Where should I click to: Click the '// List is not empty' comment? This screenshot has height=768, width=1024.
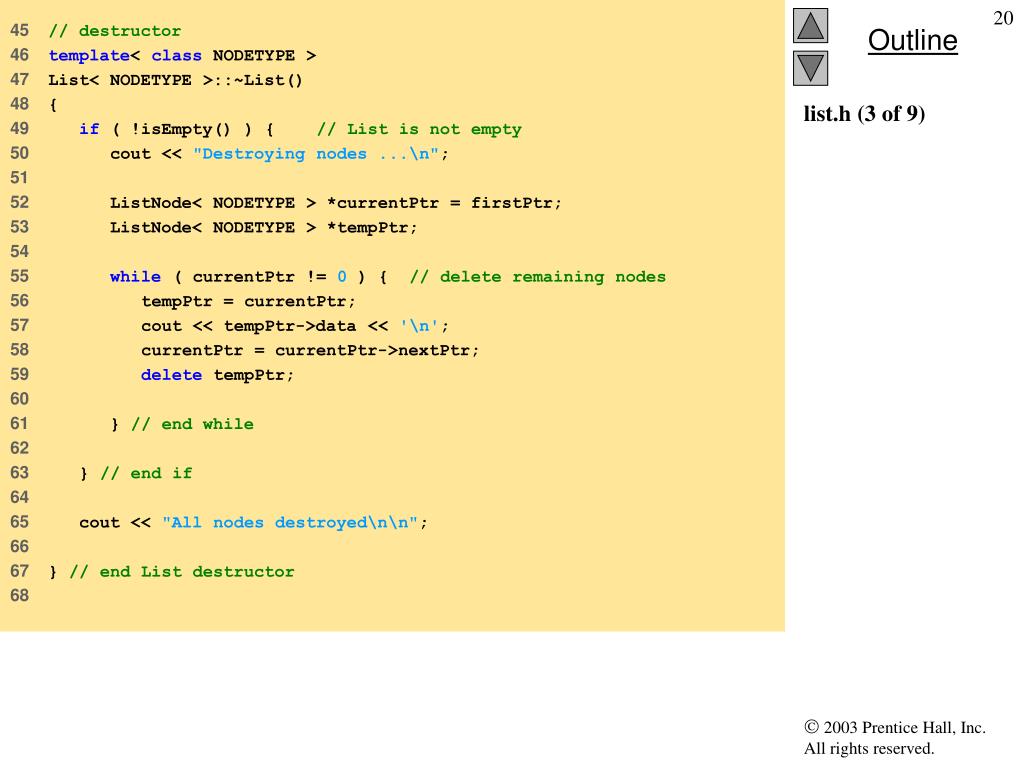click(419, 129)
